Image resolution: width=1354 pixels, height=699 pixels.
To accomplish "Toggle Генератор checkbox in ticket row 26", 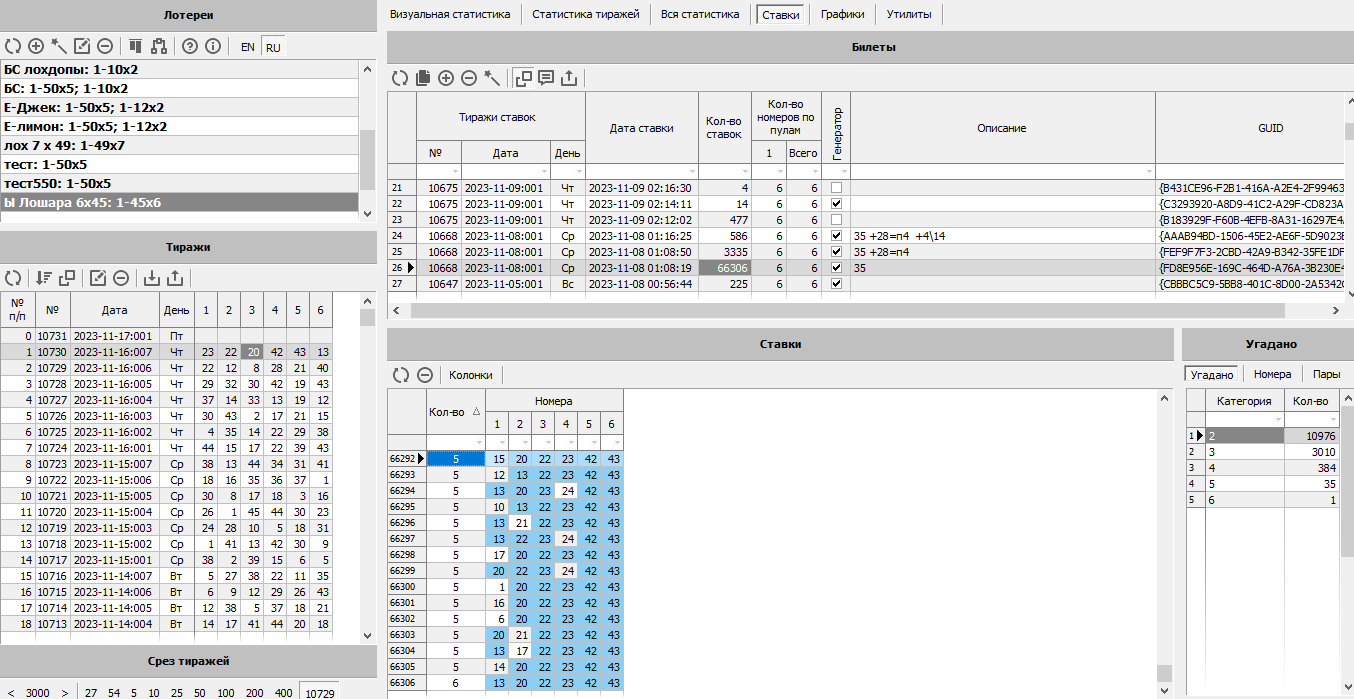I will (x=836, y=268).
